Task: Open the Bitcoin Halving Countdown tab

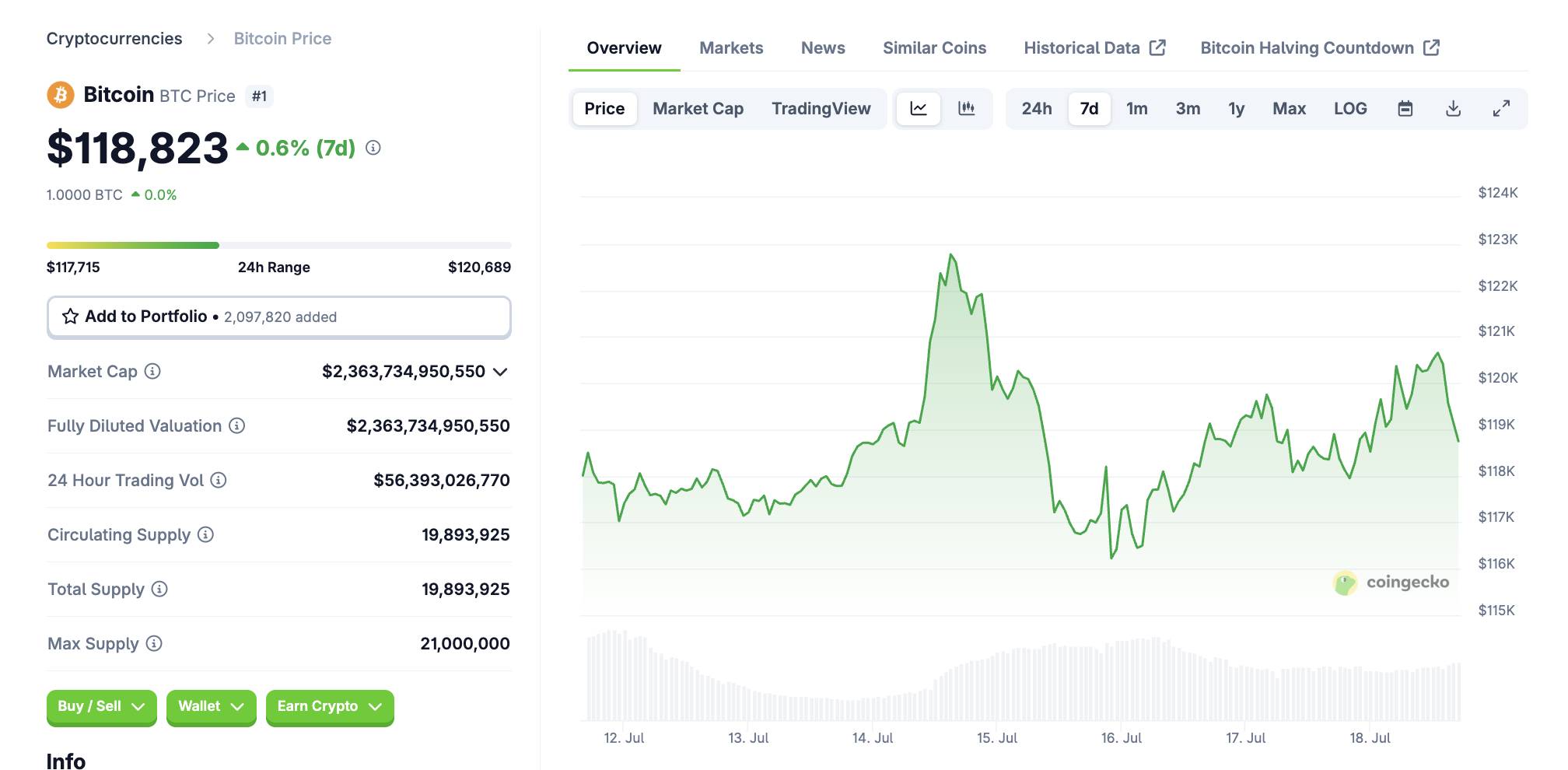Action: click(x=1320, y=48)
